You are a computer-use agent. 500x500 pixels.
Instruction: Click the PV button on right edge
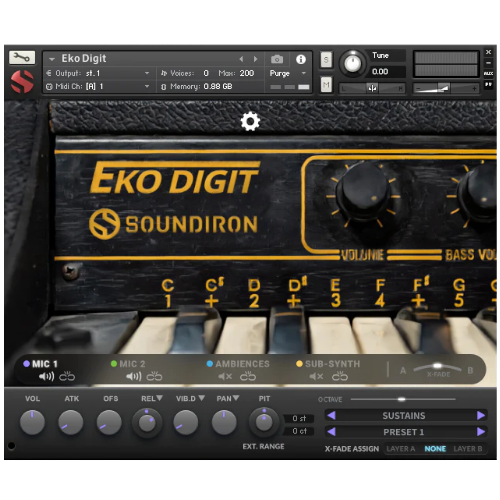[x=488, y=85]
